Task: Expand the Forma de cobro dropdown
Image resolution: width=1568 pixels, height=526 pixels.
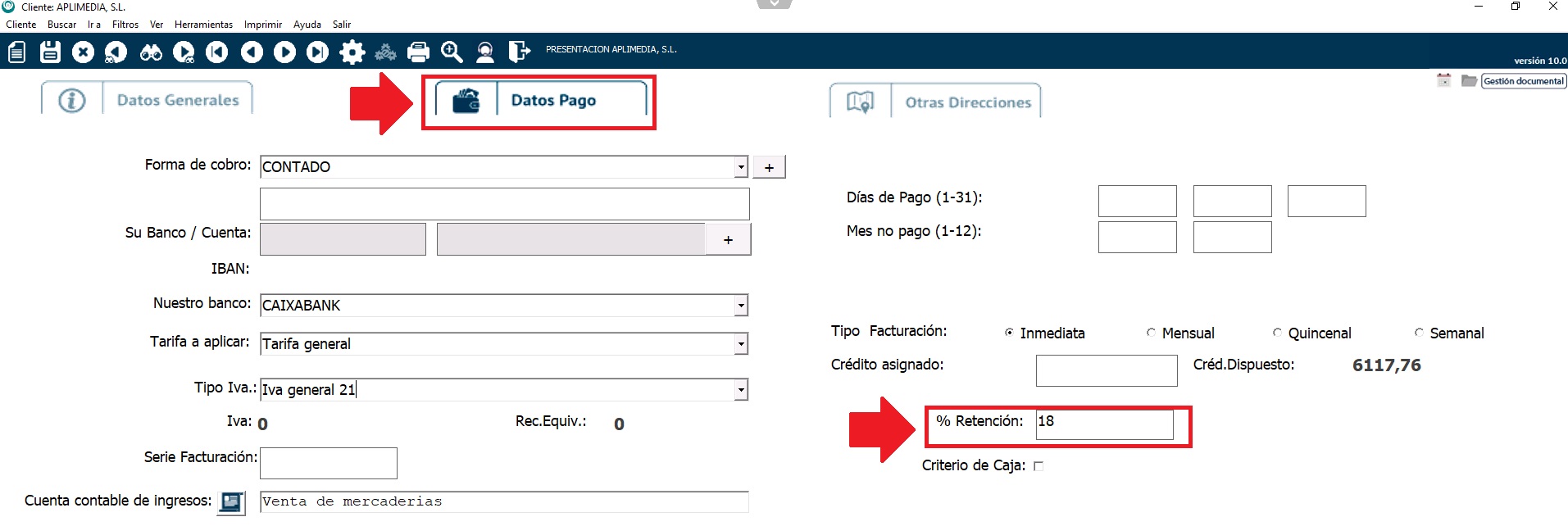Action: click(741, 166)
